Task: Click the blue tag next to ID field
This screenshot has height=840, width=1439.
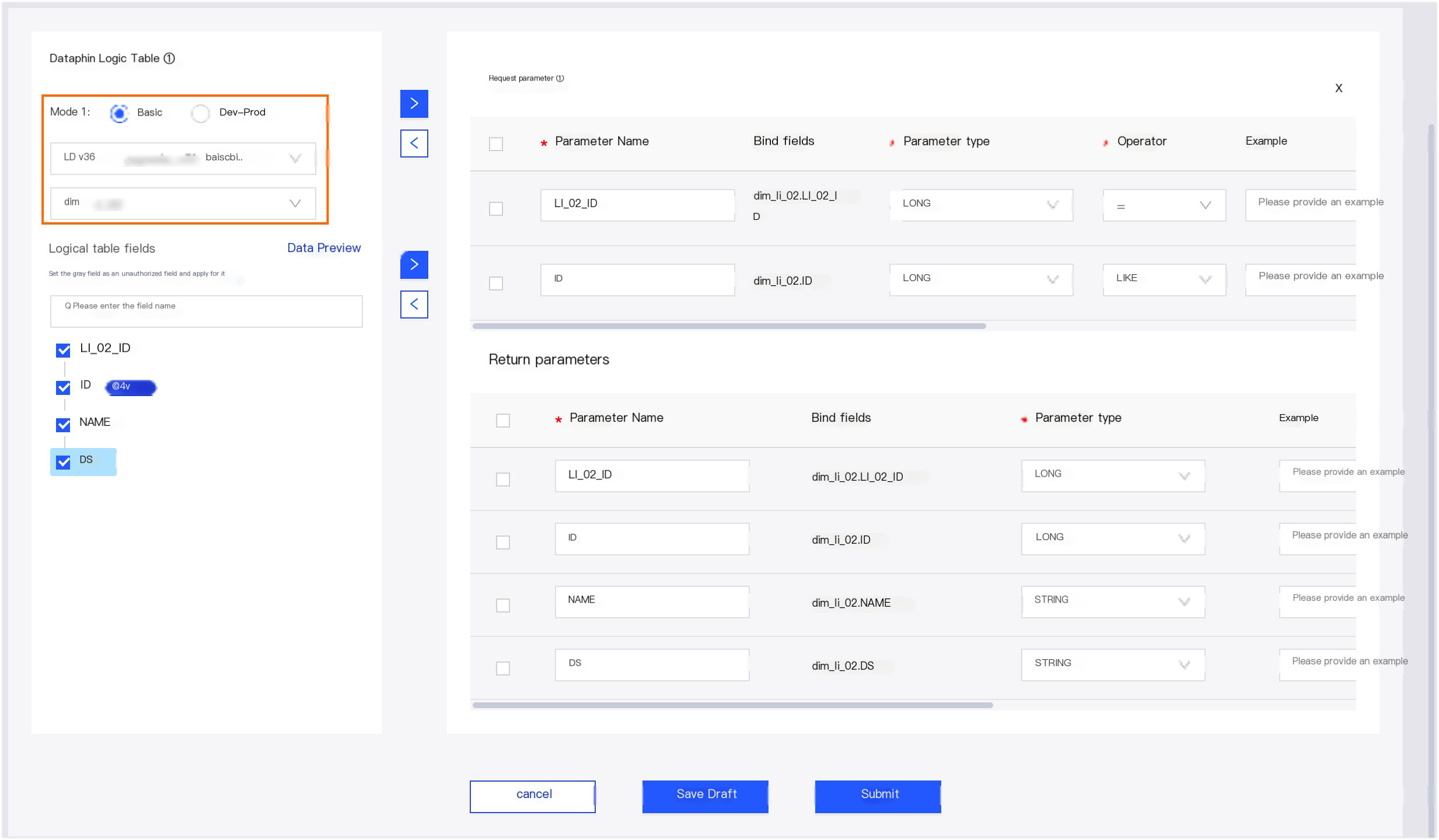Action: pos(130,387)
